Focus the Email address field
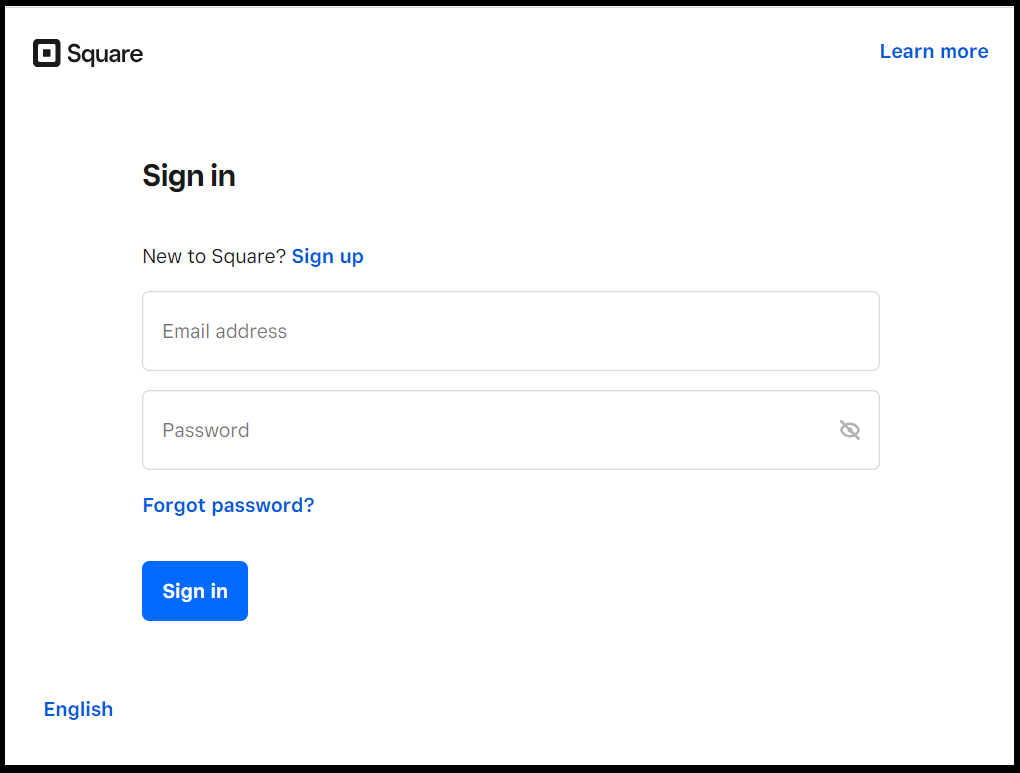1020x773 pixels. (510, 331)
